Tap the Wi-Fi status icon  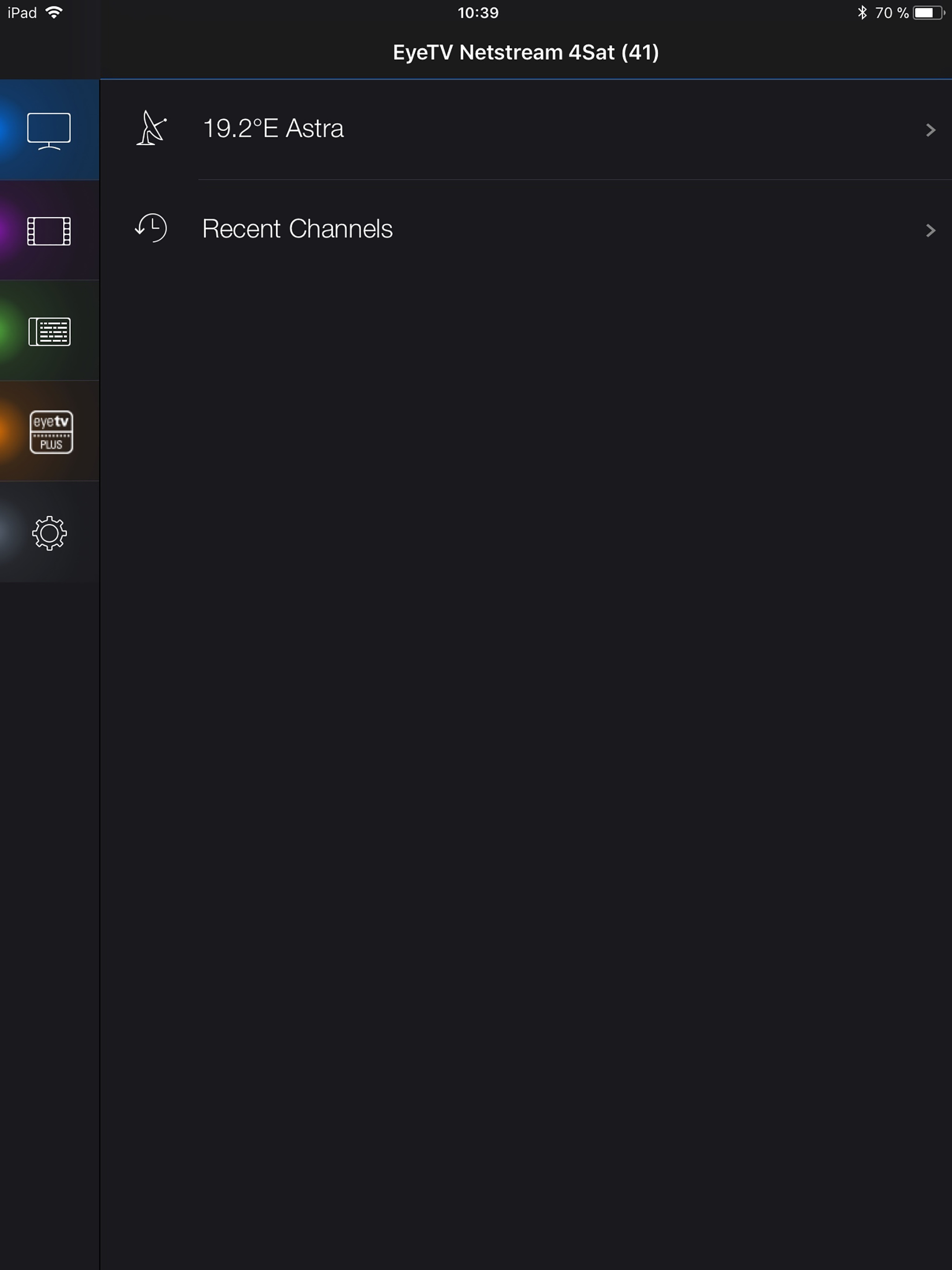(x=54, y=13)
